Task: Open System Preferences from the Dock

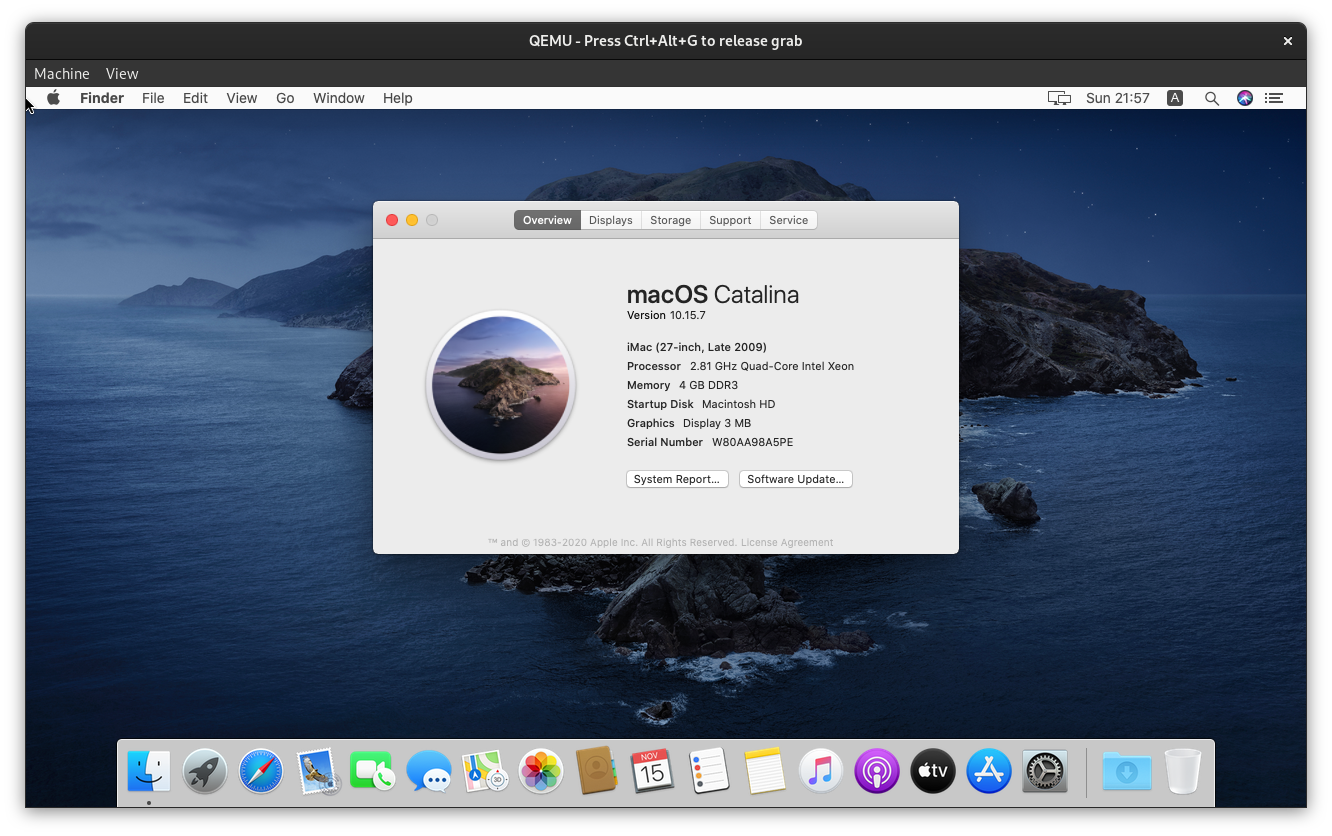Action: pos(1044,771)
